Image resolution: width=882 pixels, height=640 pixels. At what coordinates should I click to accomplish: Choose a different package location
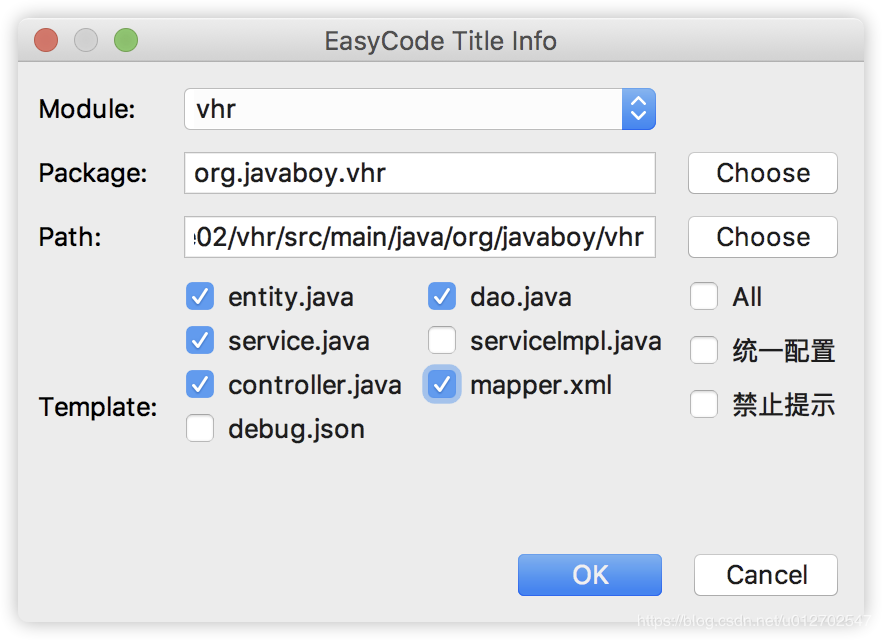click(762, 173)
